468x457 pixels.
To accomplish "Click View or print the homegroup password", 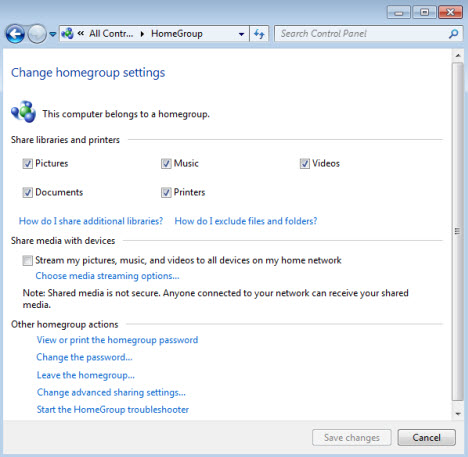I will point(117,340).
